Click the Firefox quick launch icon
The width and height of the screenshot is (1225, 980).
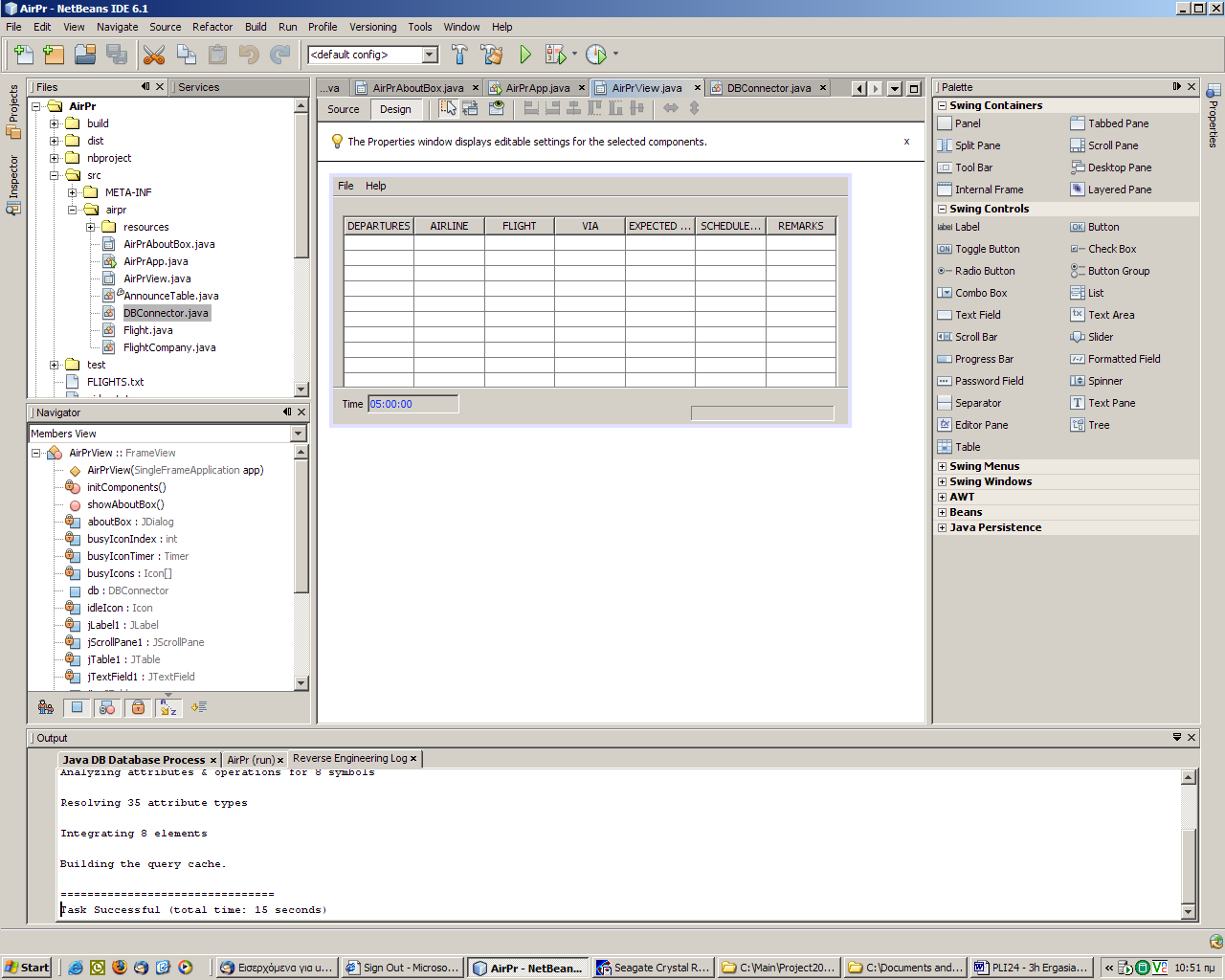[119, 968]
